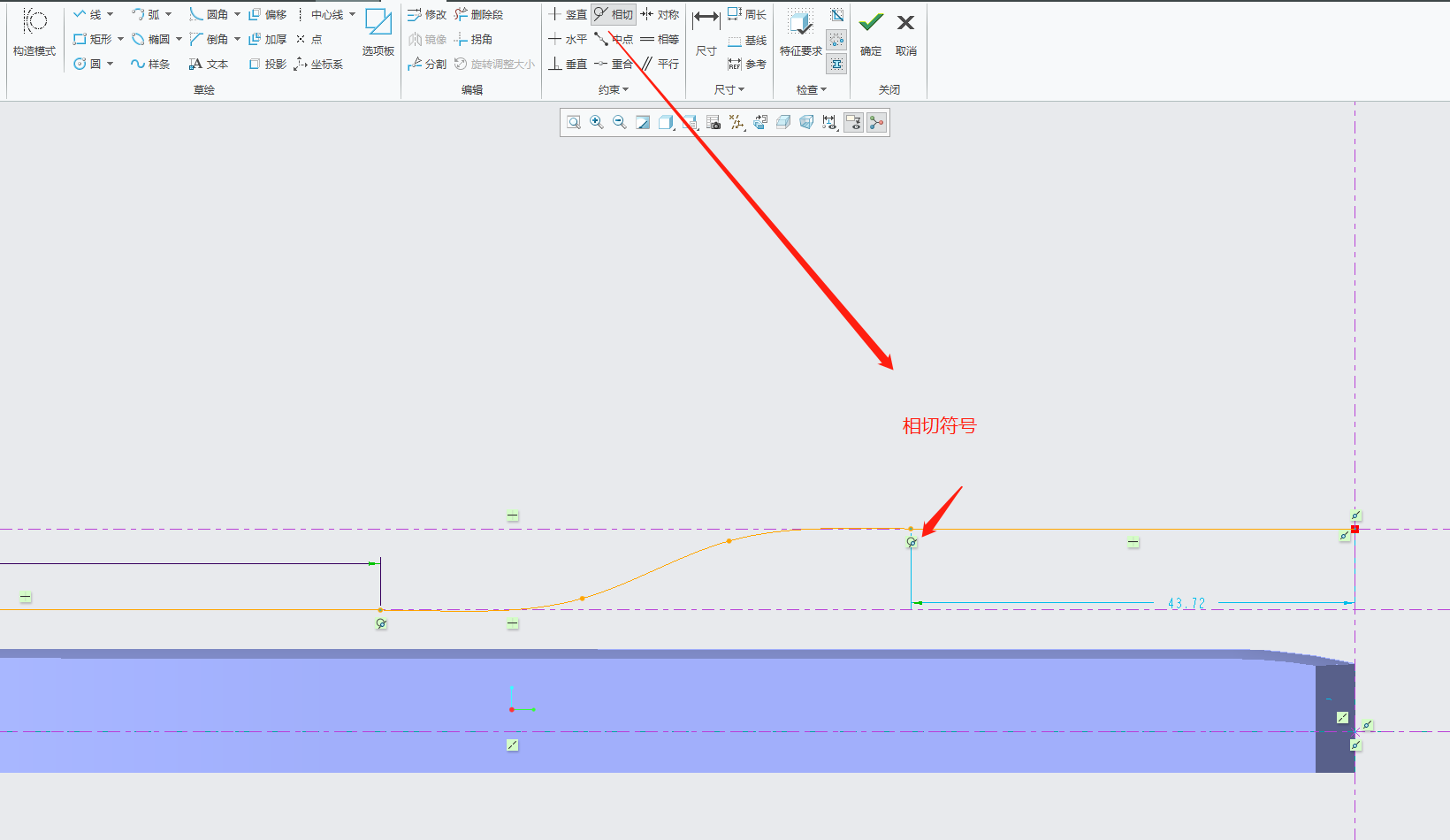Open the 检查 group overflow menu

tap(812, 89)
